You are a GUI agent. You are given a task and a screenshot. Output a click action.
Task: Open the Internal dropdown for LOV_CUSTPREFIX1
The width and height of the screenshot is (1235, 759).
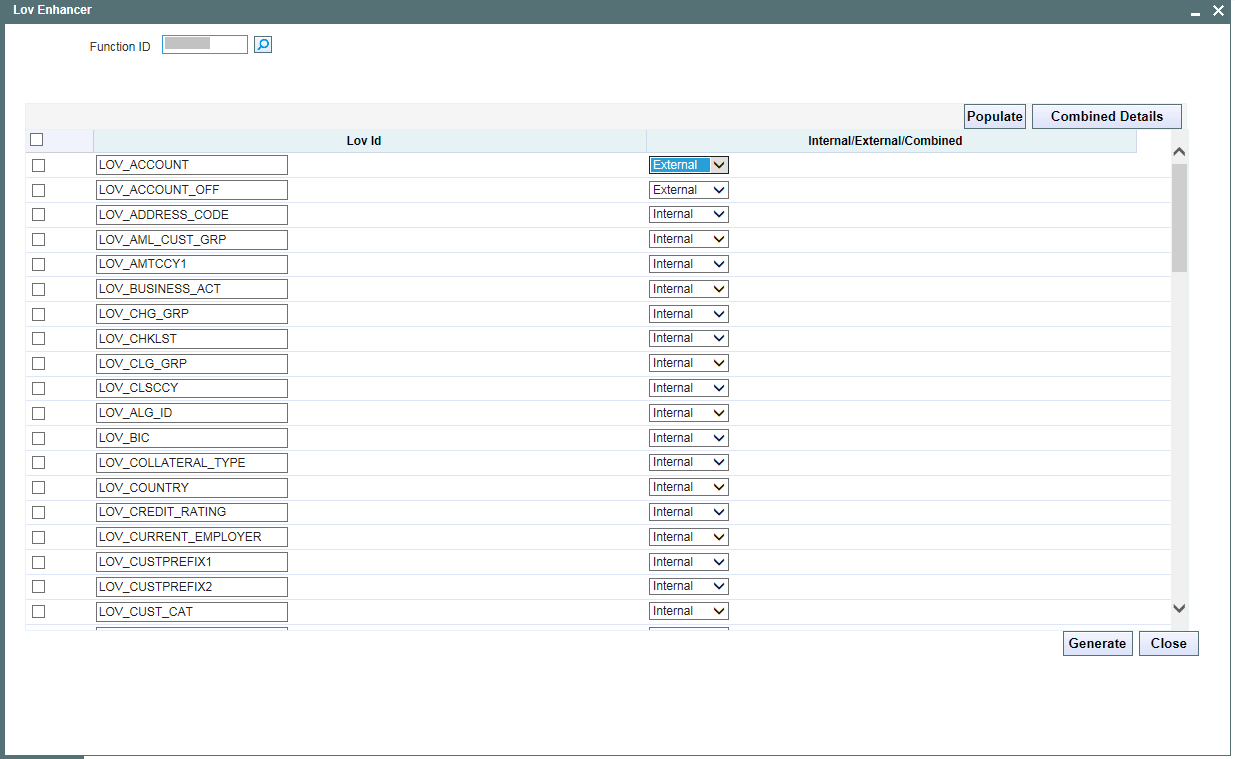689,562
